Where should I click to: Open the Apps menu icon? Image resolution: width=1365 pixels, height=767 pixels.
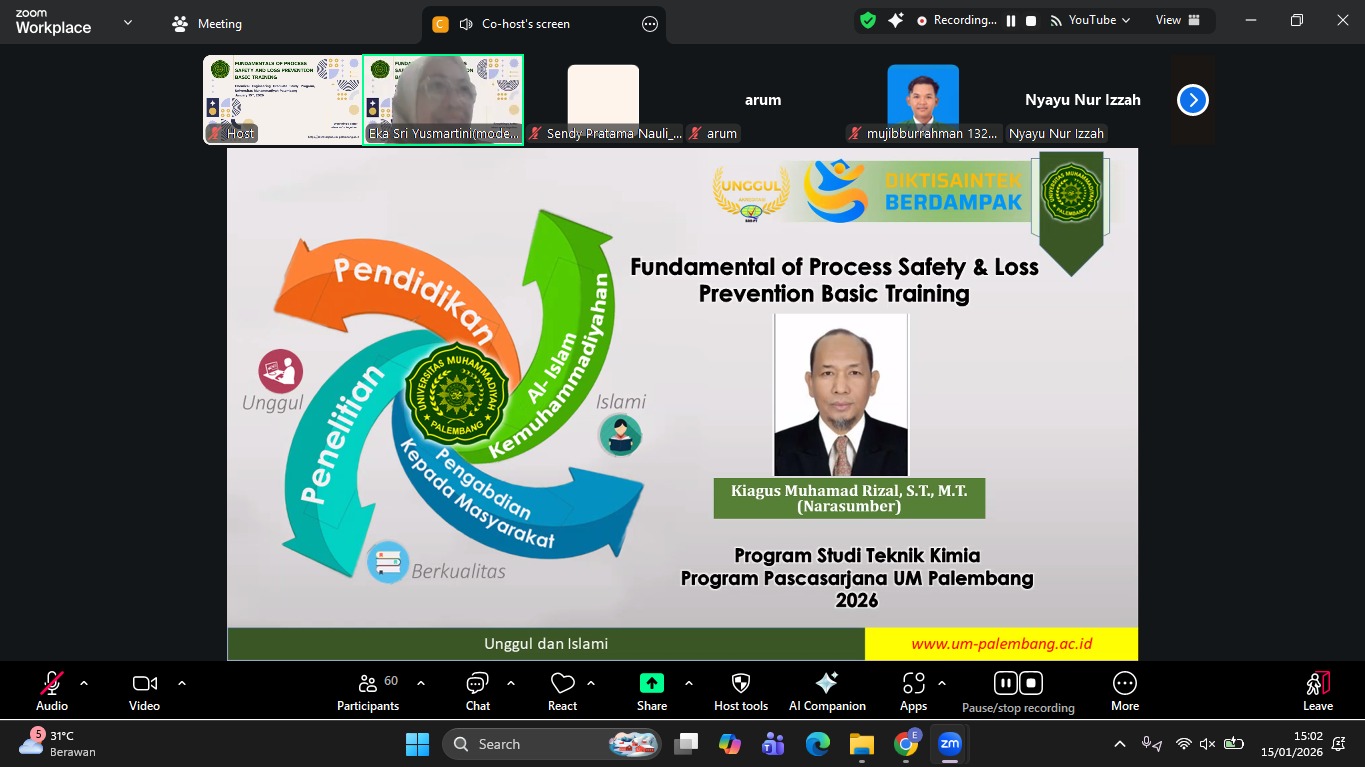pyautogui.click(x=913, y=691)
